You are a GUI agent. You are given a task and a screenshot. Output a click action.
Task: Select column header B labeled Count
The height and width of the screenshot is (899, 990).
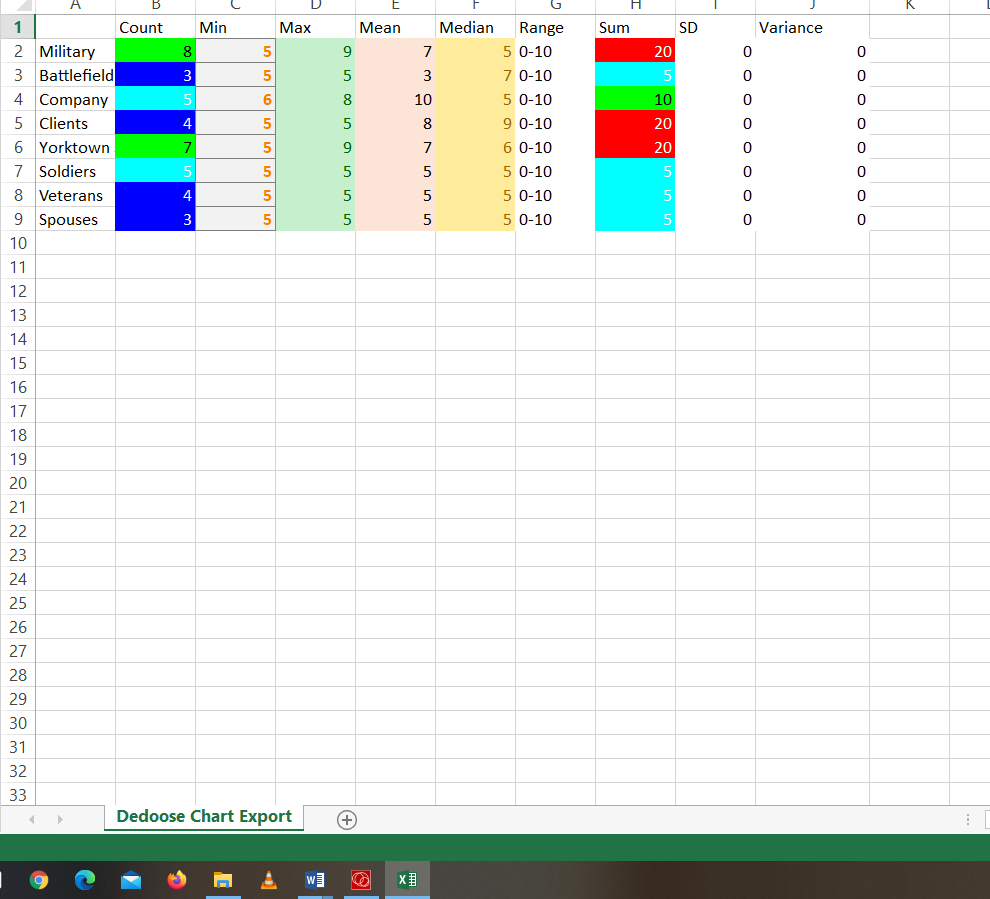155,6
